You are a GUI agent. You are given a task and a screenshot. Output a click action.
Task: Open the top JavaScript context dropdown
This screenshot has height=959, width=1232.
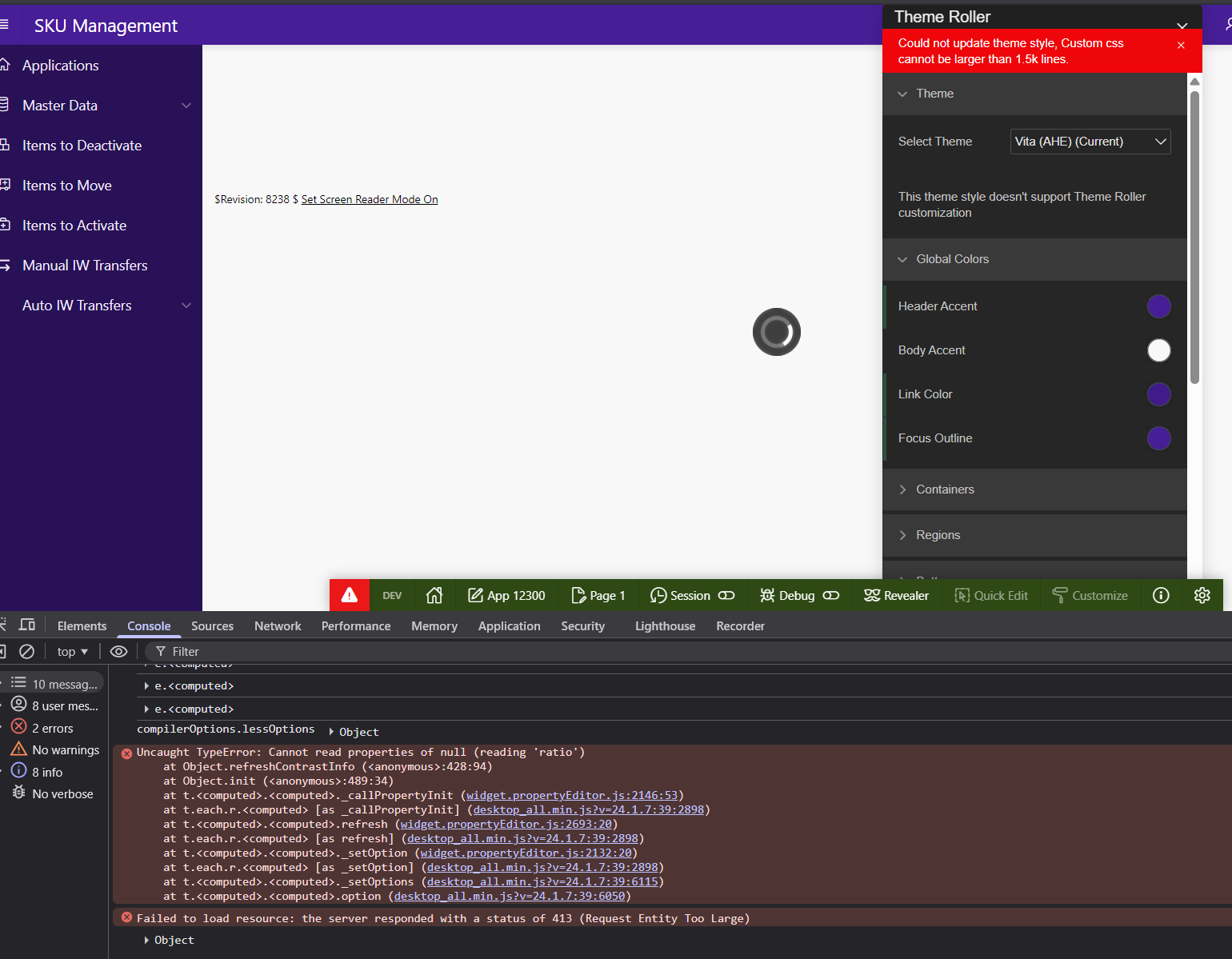pos(72,651)
